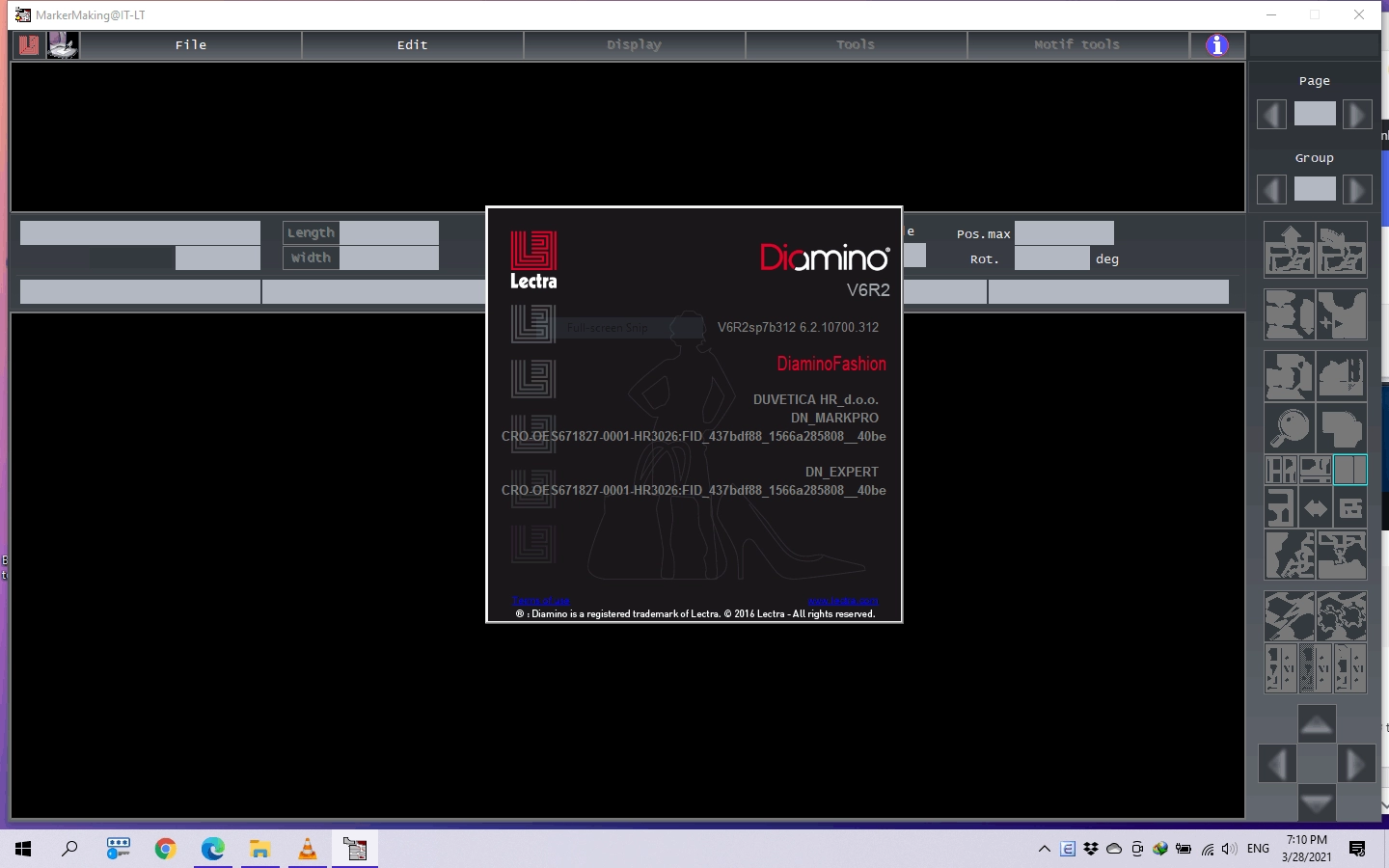
Task: Select the multi-column marker layout icon
Action: tap(1281, 470)
